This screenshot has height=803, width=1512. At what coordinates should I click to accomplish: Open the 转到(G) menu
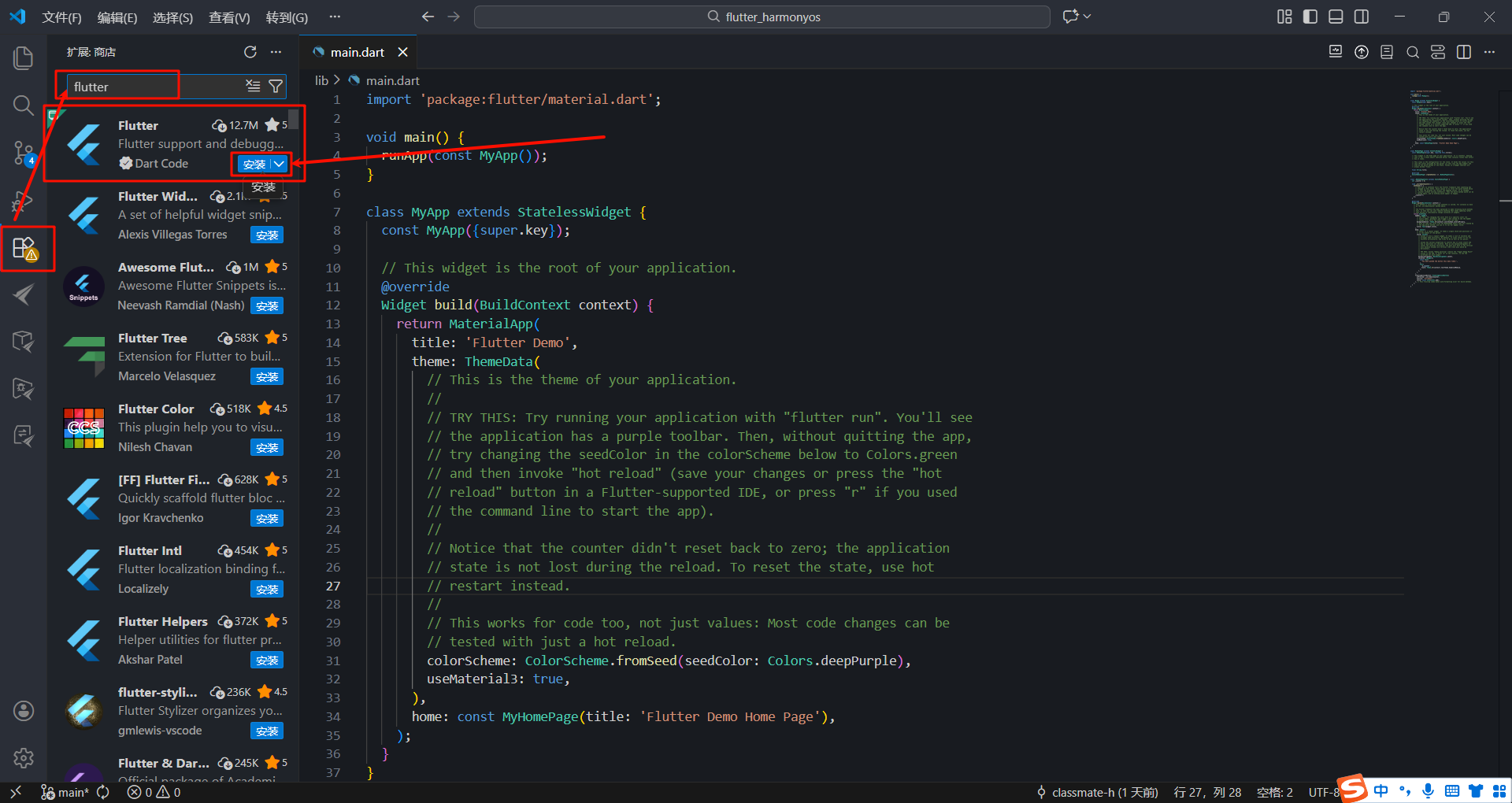click(x=287, y=17)
